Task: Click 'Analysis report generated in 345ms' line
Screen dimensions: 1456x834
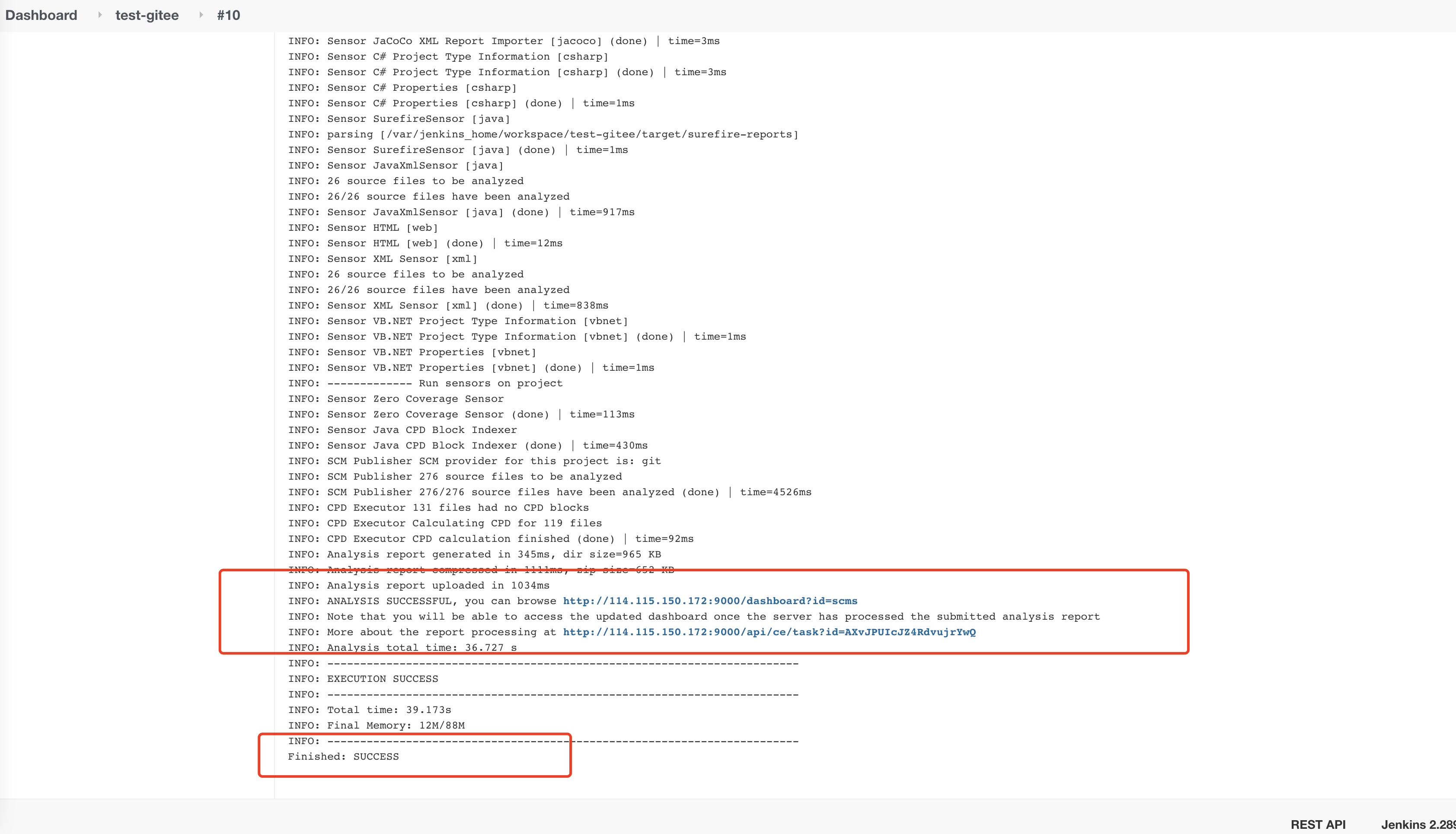Action: [x=474, y=554]
